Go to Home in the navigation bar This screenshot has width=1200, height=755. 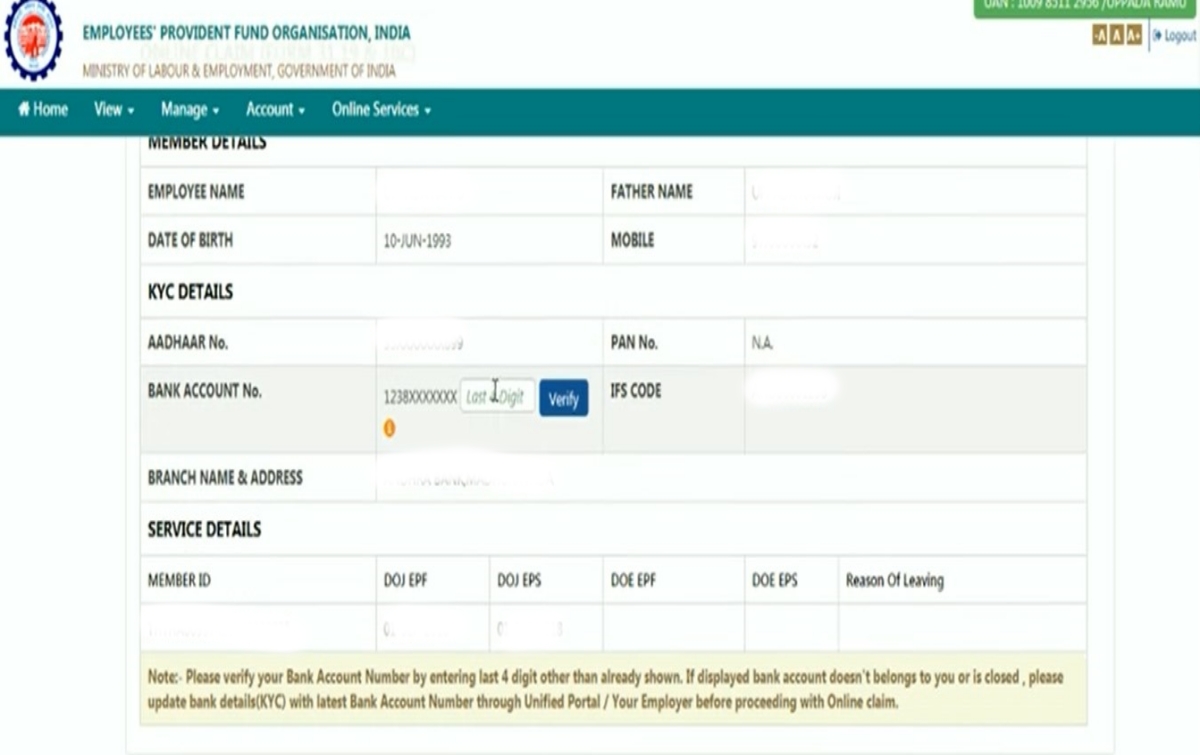[43, 110]
